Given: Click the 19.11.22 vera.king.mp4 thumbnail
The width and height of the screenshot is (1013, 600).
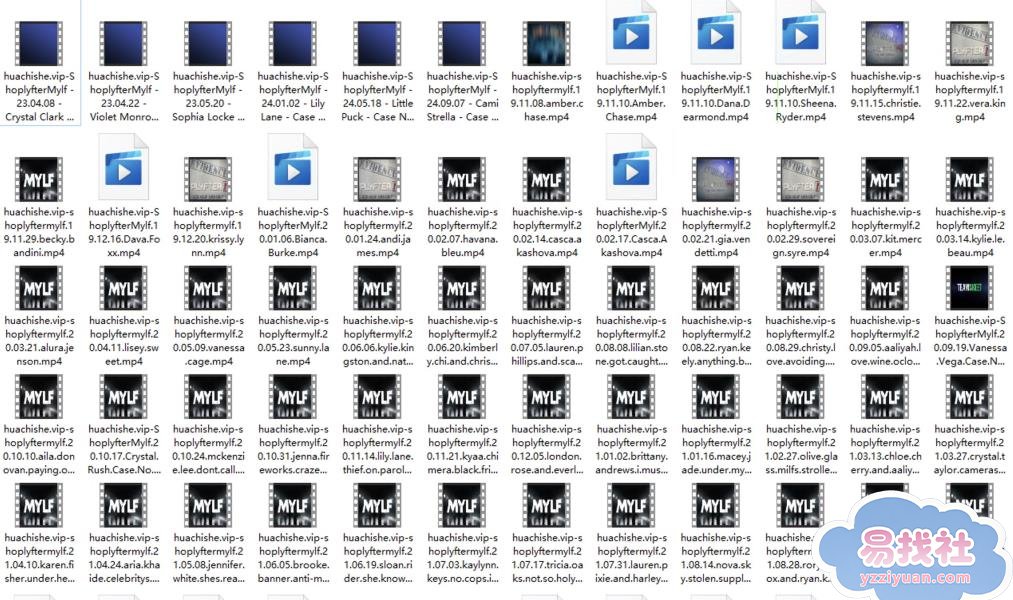Looking at the screenshot, I should [x=970, y=43].
